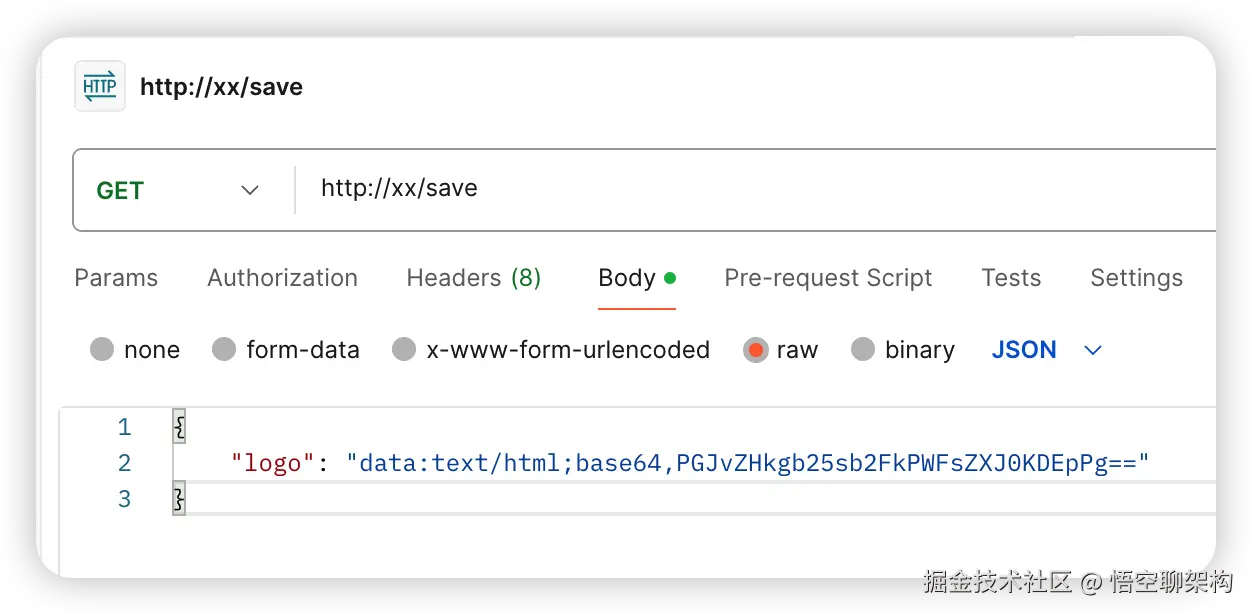This screenshot has width=1252, height=614.
Task: Click the request title http://xx/save
Action: tap(221, 87)
